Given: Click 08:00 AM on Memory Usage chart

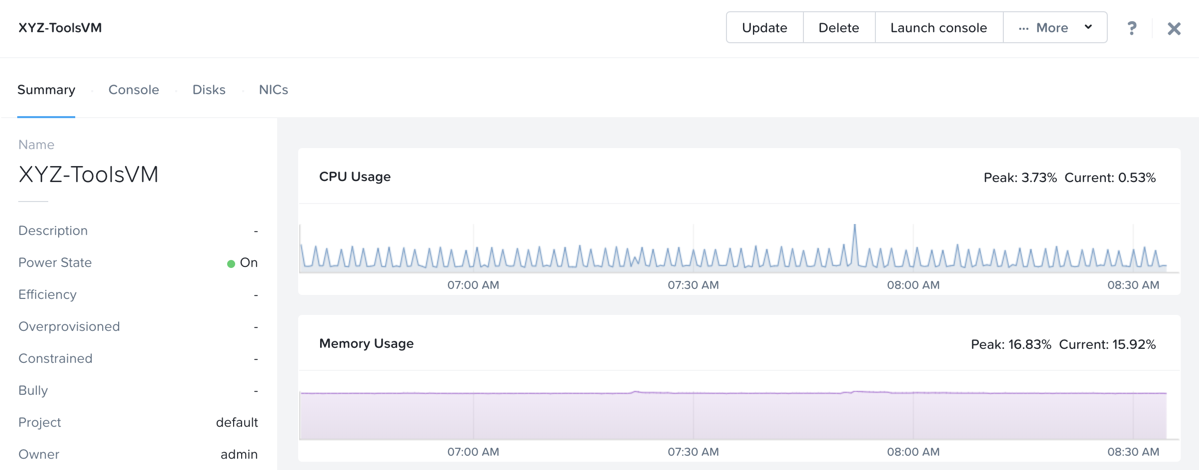Looking at the screenshot, I should coord(914,452).
